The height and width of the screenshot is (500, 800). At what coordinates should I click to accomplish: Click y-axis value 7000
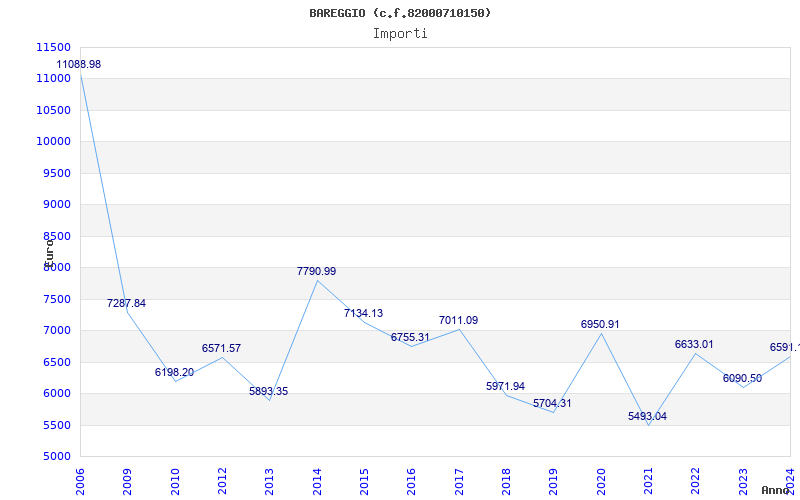click(56, 331)
